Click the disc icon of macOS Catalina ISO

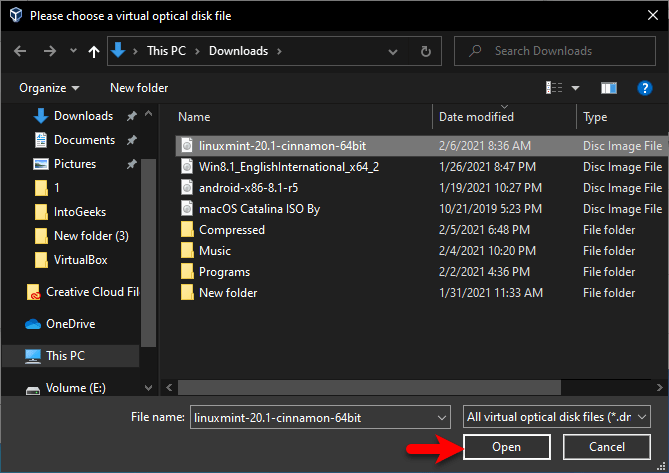187,209
